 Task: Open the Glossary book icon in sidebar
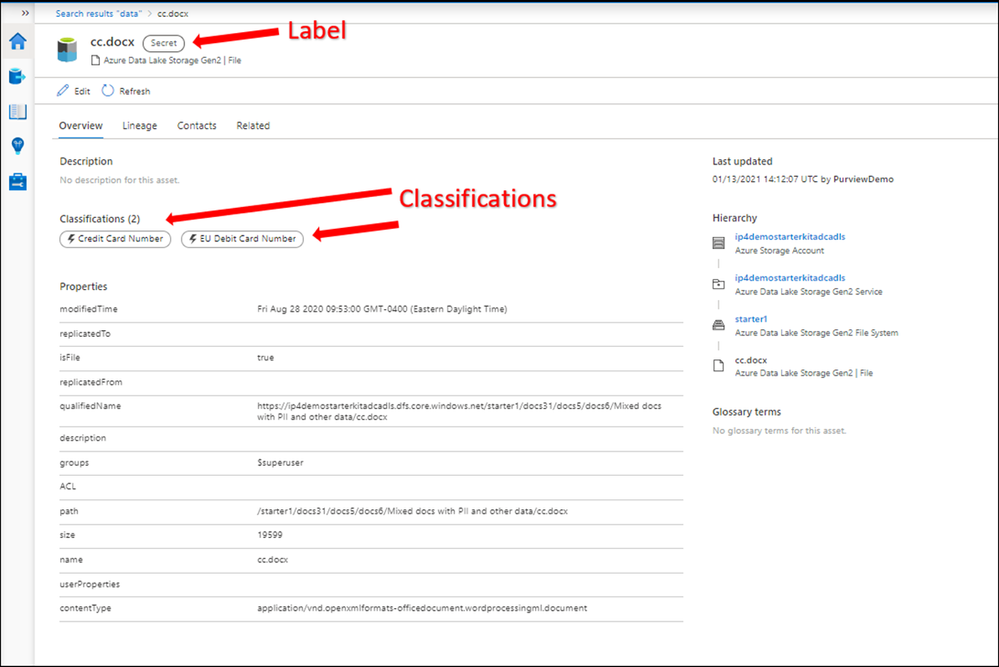(18, 112)
